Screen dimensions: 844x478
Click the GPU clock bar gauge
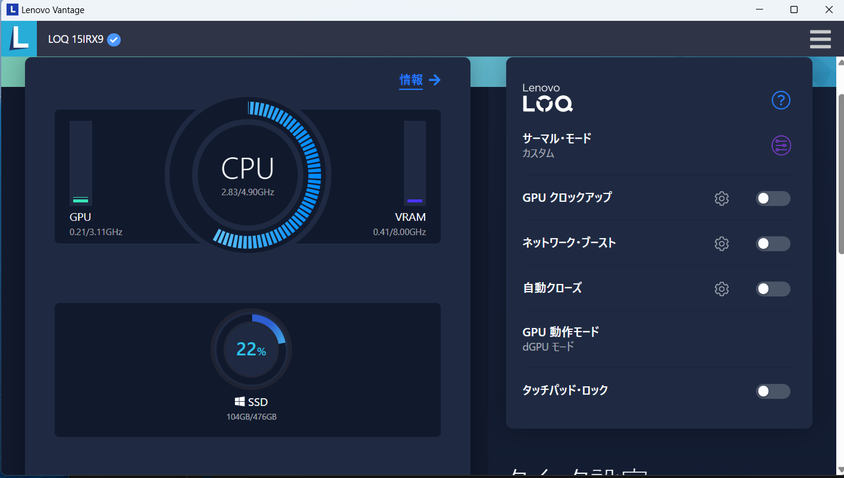click(80, 163)
